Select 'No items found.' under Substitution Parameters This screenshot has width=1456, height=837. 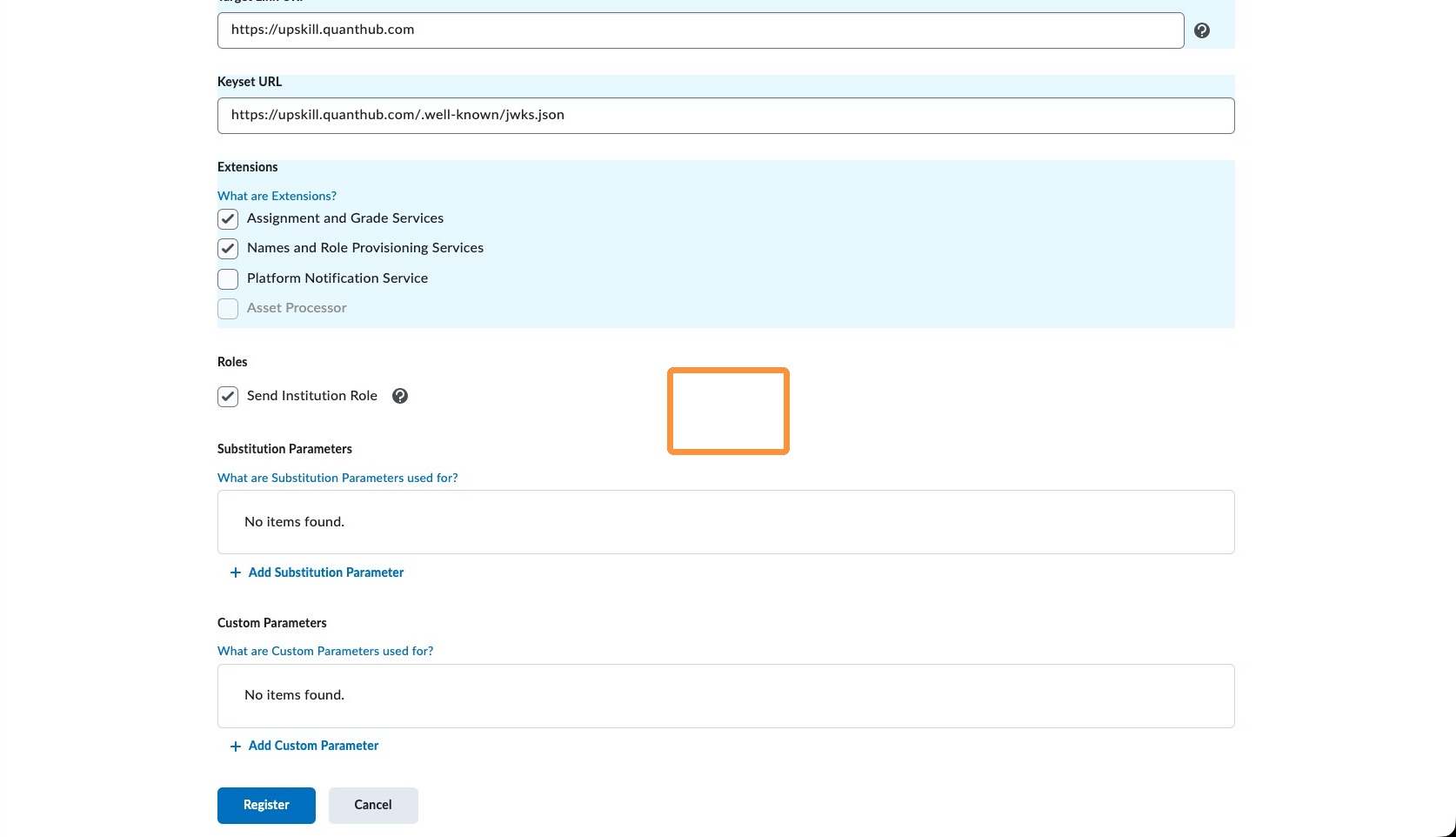(294, 522)
